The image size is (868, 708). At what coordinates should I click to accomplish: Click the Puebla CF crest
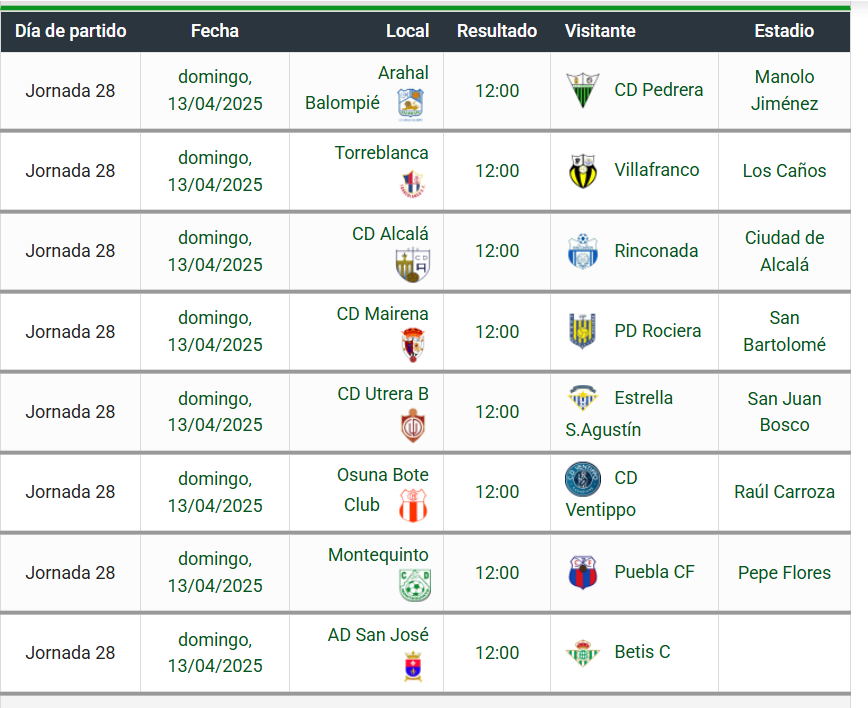pos(582,573)
